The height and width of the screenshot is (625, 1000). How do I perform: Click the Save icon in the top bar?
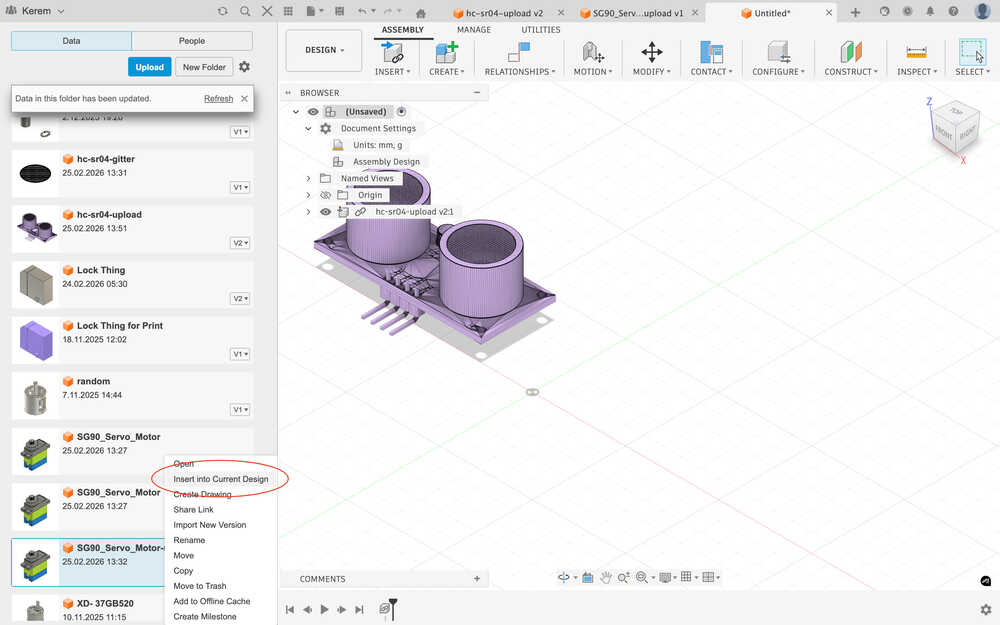[x=339, y=11]
